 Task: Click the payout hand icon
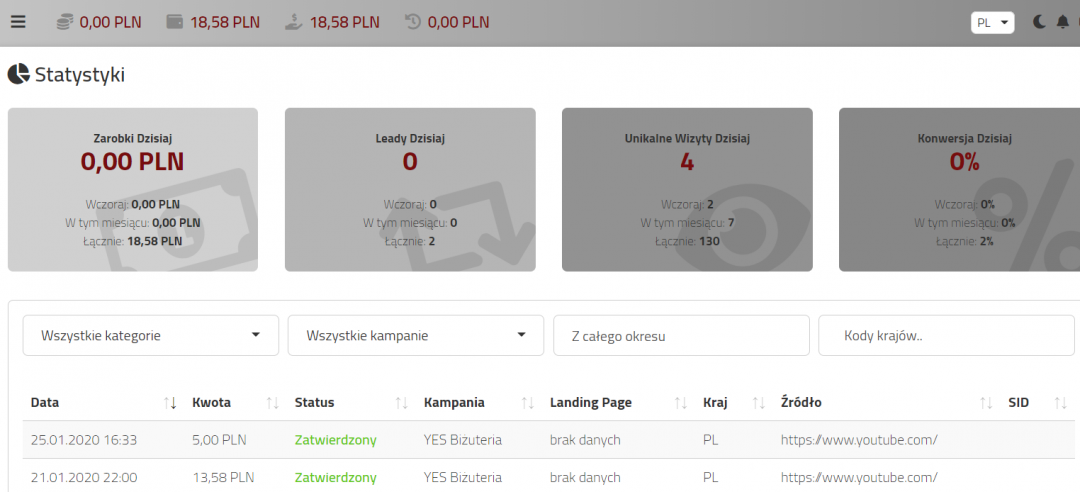click(x=293, y=22)
